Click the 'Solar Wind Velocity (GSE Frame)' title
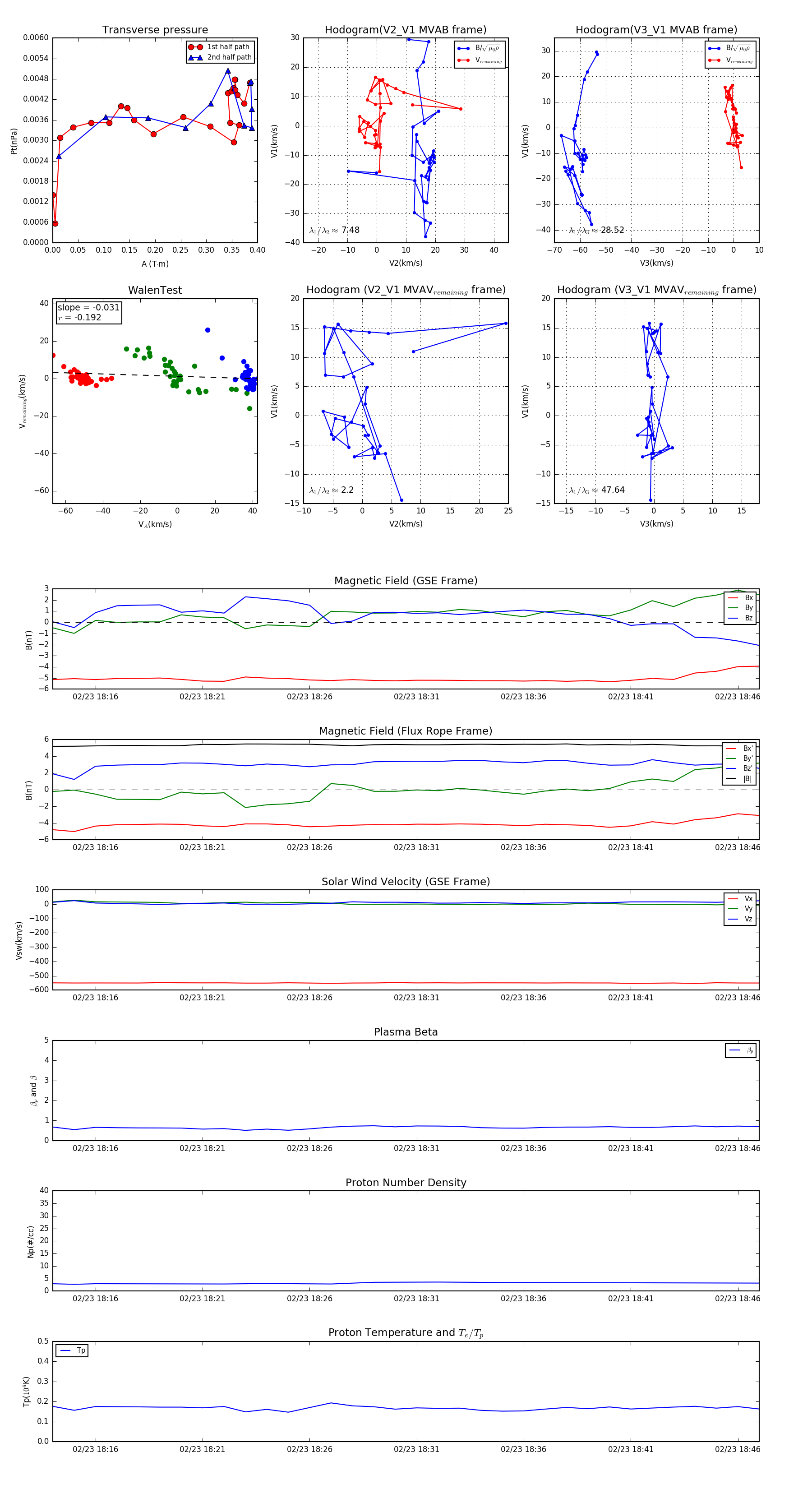Image resolution: width=812 pixels, height=1489 pixels. [406, 882]
